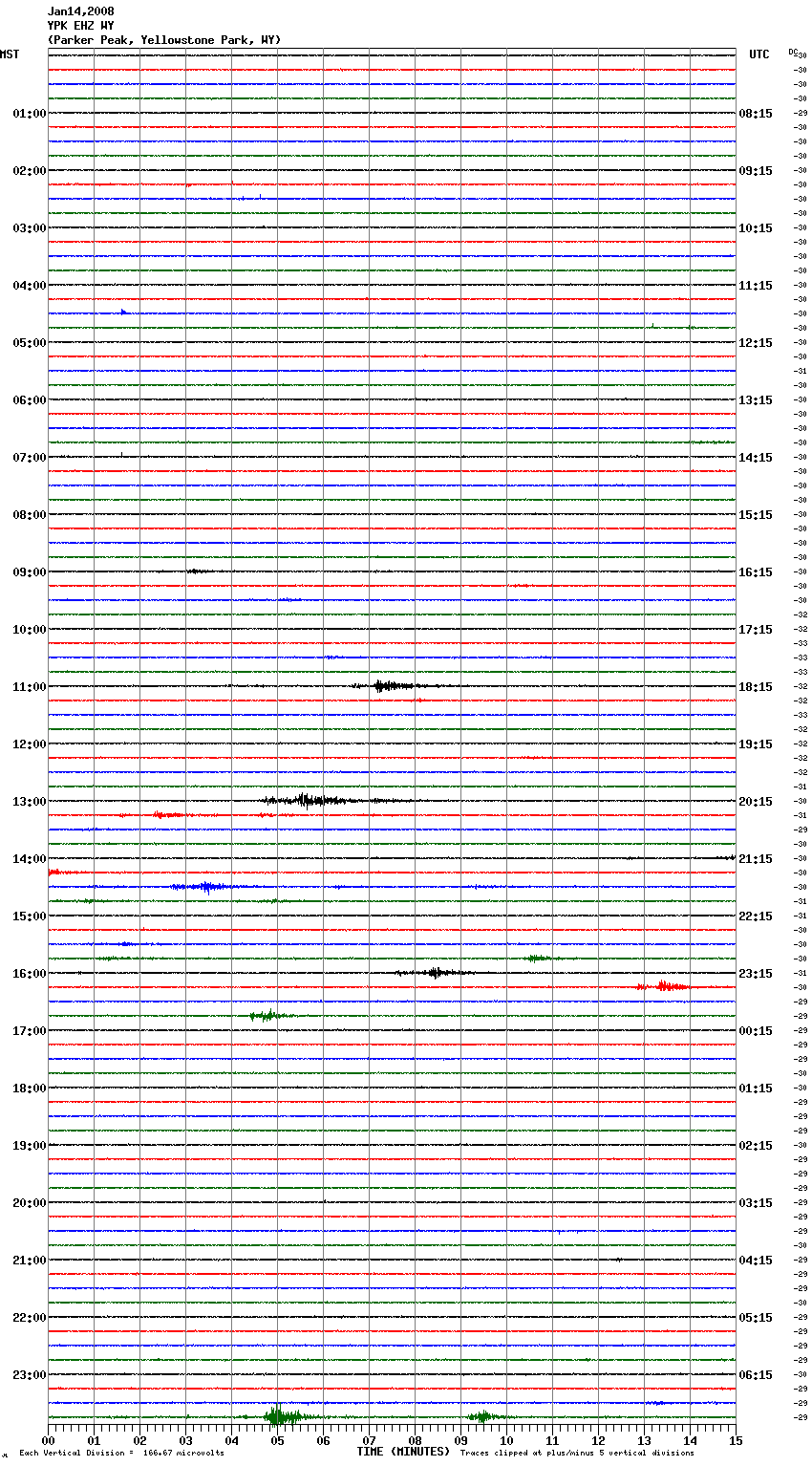Click the 23:15 UTC time label
This screenshot has height=1466, width=812.
pyautogui.click(x=756, y=974)
